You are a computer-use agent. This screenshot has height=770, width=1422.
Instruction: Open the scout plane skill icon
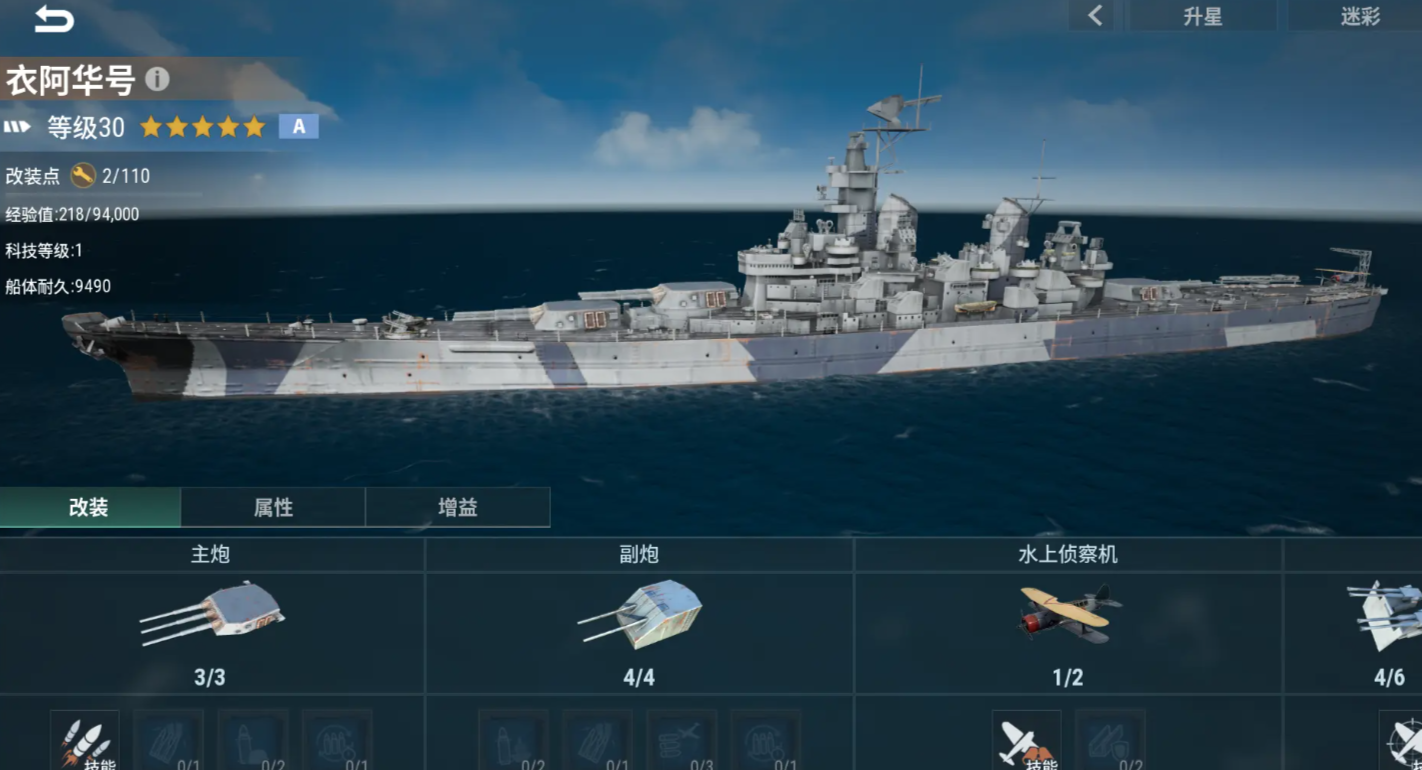(1026, 740)
